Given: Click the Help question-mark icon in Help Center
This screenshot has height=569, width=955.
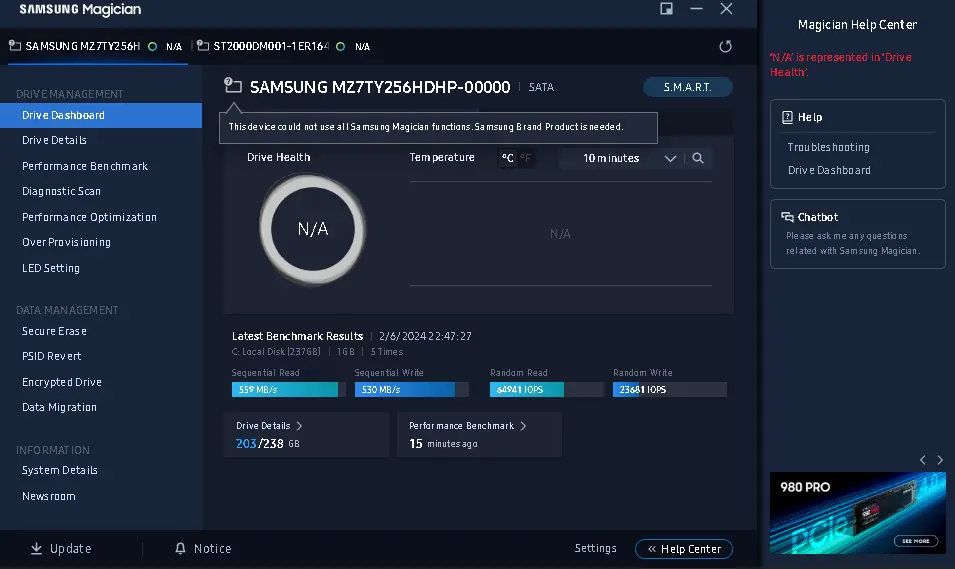Looking at the screenshot, I should [788, 117].
